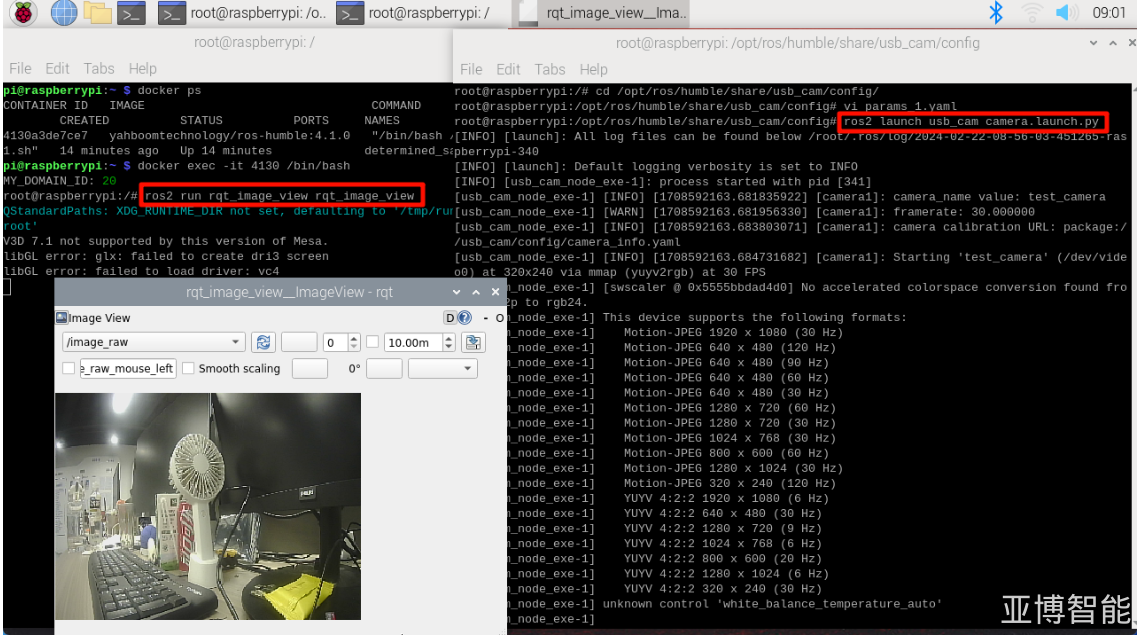This screenshot has height=635, width=1141.
Task: Click the ros2 launch usb_cam camera.launch.py text
Action: 971,121
